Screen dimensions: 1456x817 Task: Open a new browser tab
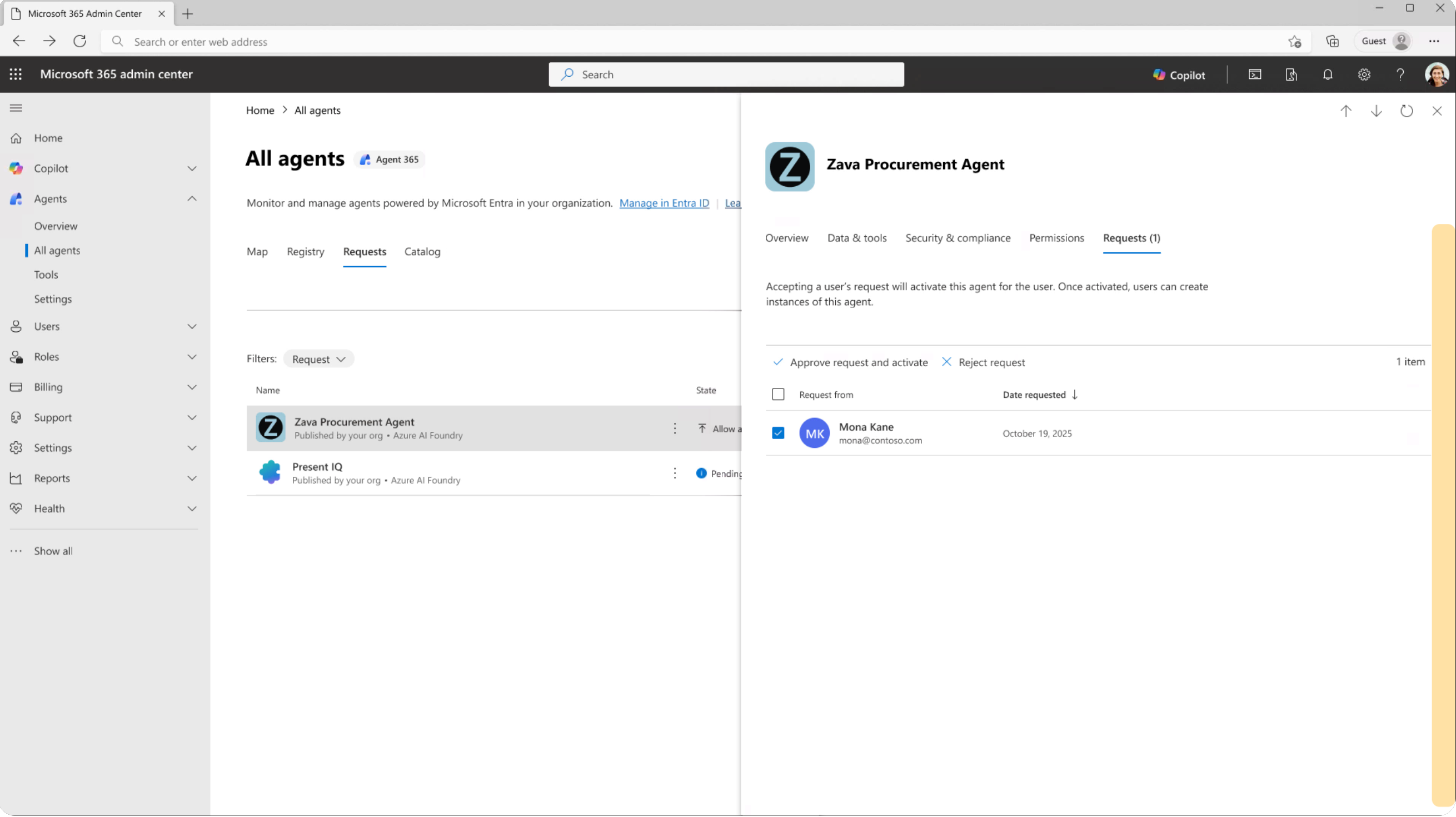point(188,13)
